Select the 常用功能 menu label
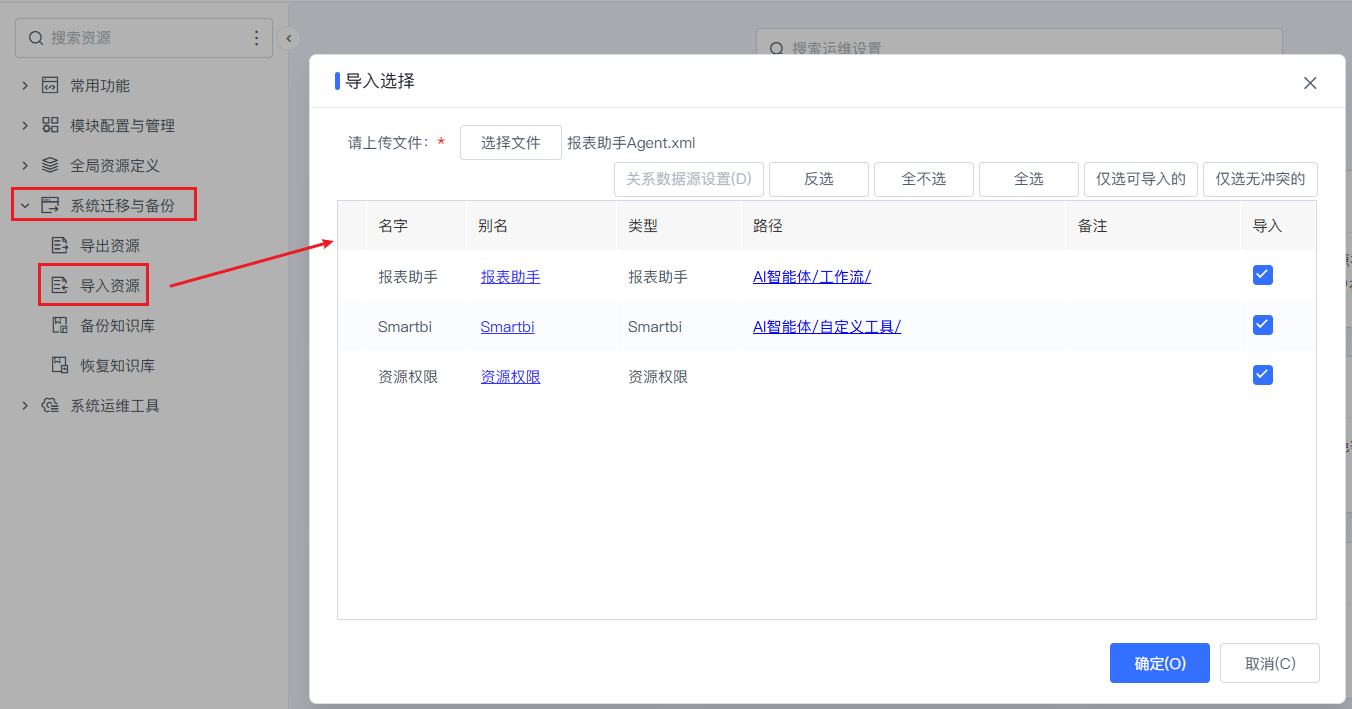This screenshot has width=1352, height=709. coord(100,86)
